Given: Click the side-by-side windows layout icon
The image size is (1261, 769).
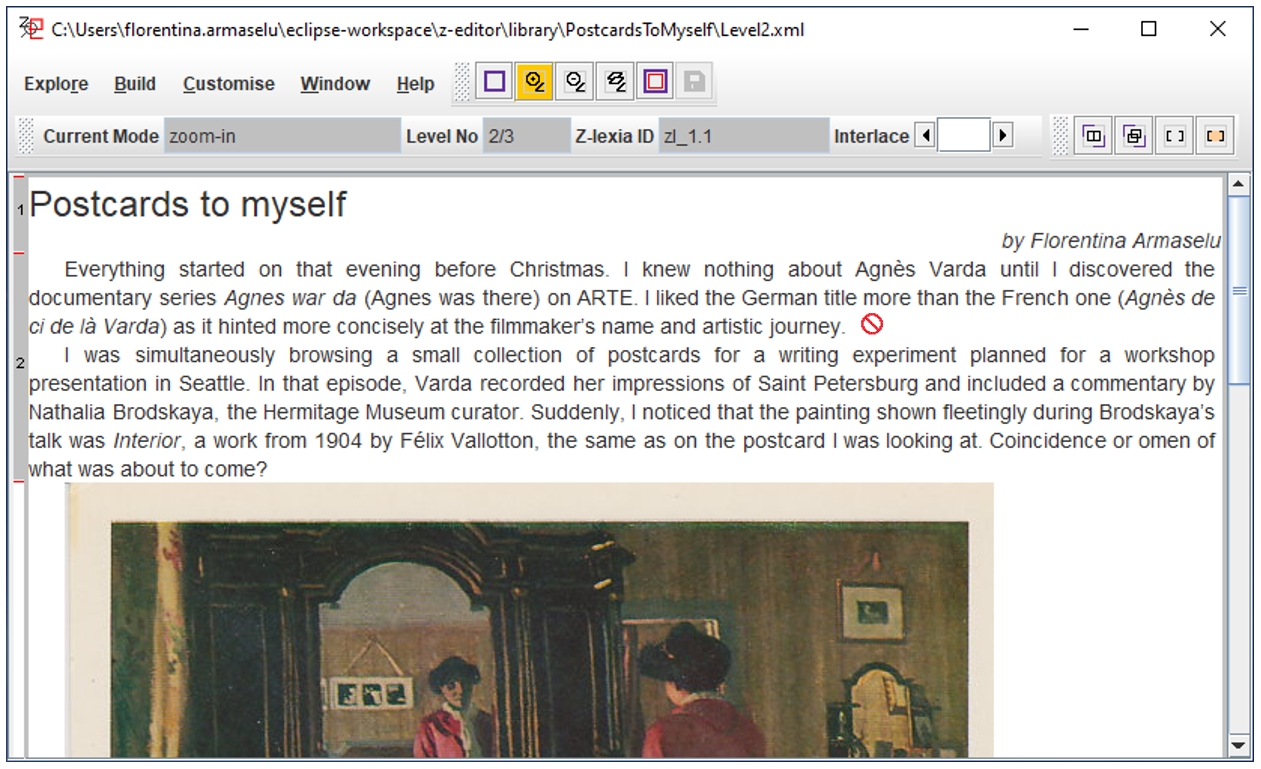Looking at the screenshot, I should pos(1094,136).
